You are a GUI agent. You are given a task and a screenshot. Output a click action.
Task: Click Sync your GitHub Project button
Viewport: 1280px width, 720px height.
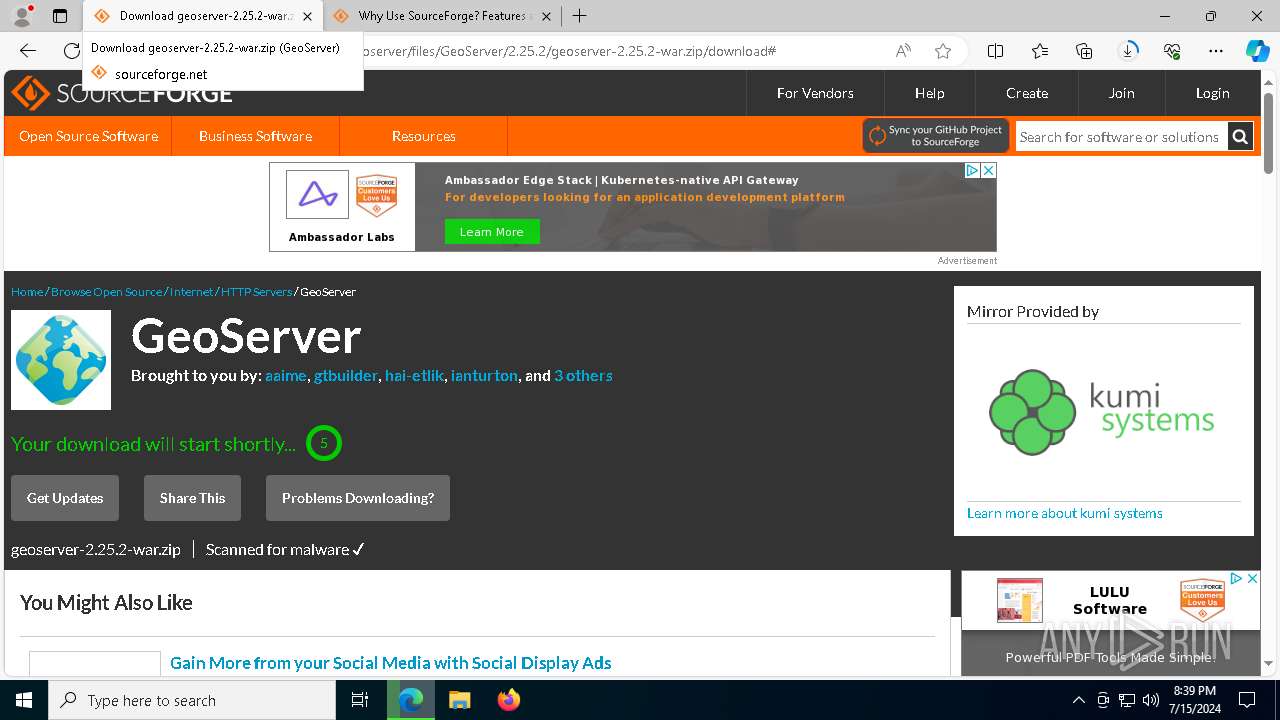tap(936, 136)
